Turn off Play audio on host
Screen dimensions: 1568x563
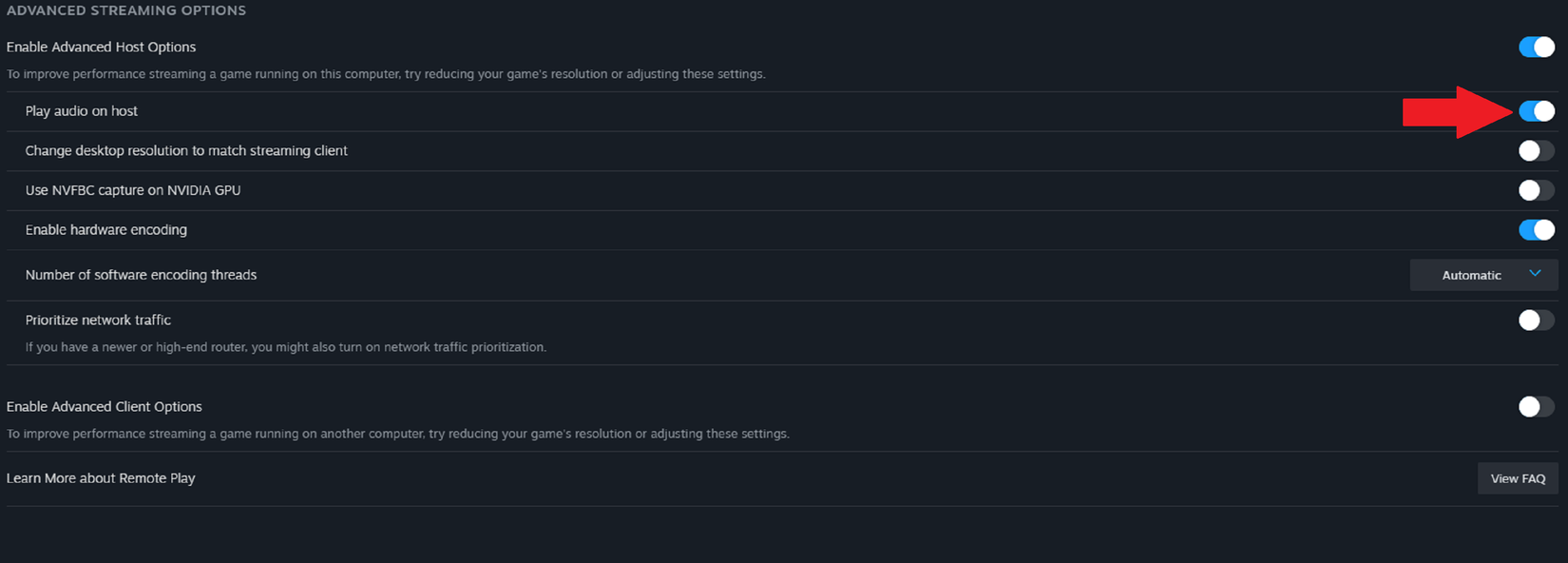point(1536,110)
